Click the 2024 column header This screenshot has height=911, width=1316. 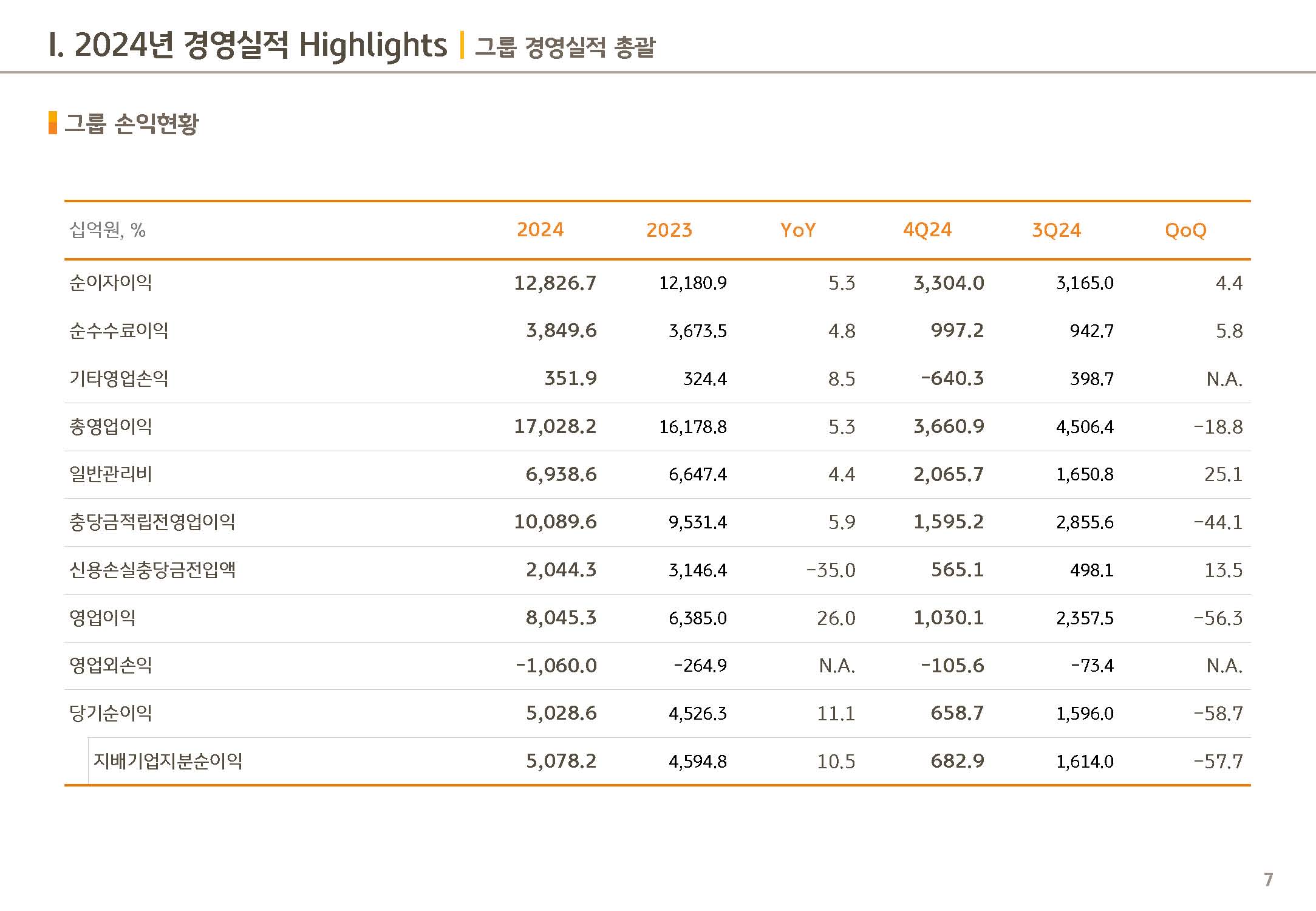point(540,230)
